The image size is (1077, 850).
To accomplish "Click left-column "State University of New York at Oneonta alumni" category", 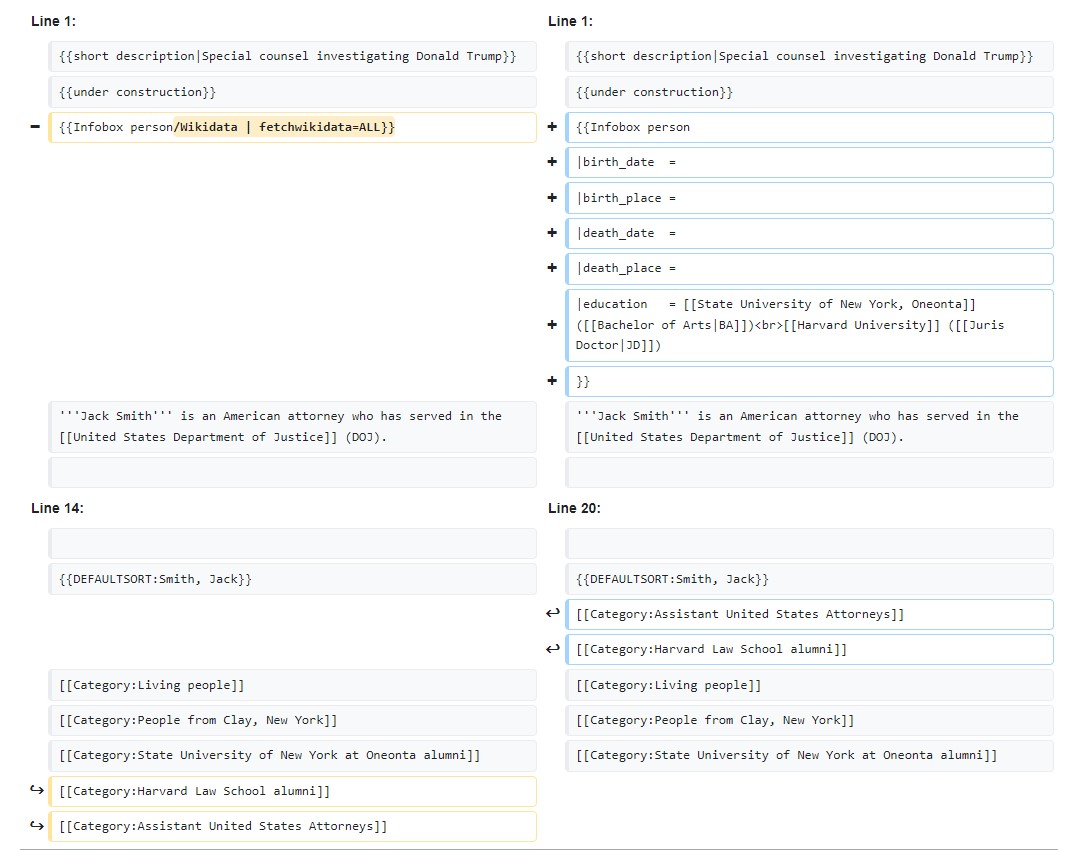I will click(x=293, y=755).
